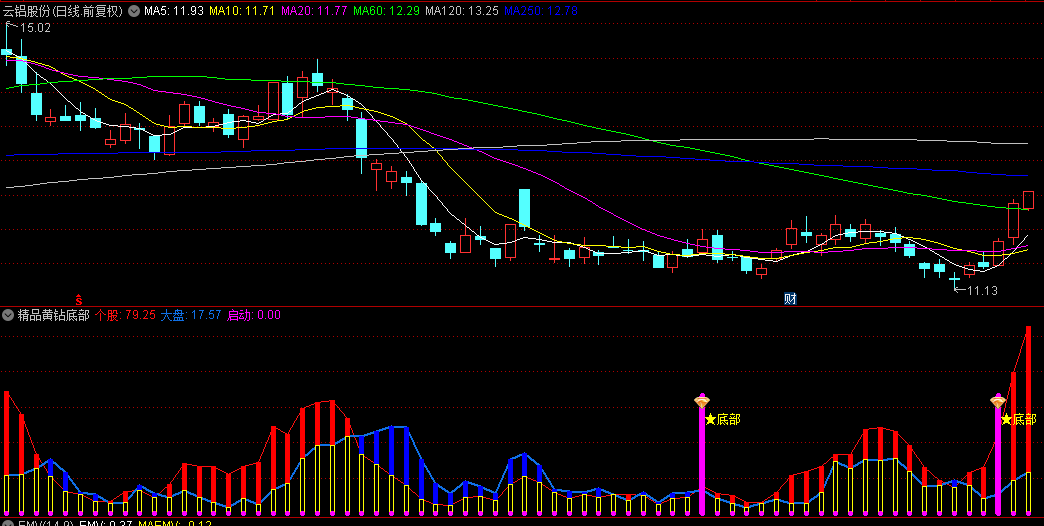The height and width of the screenshot is (526, 1044).
Task: Select the green MA60: 12.29 label
Action: (386, 11)
